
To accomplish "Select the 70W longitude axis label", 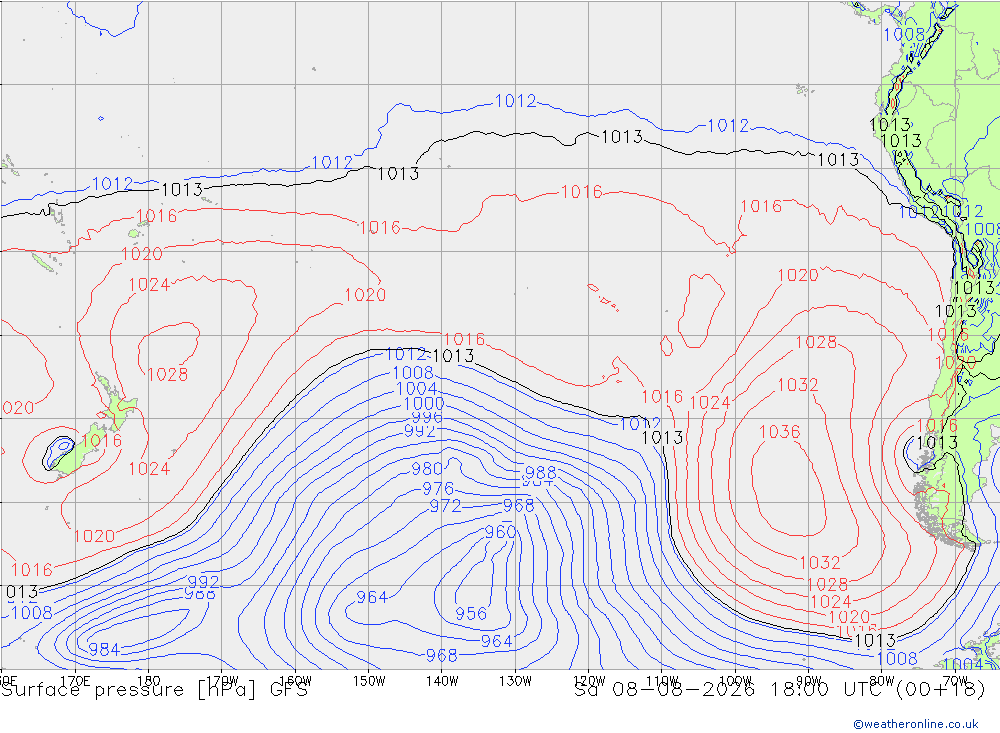I will (955, 681).
